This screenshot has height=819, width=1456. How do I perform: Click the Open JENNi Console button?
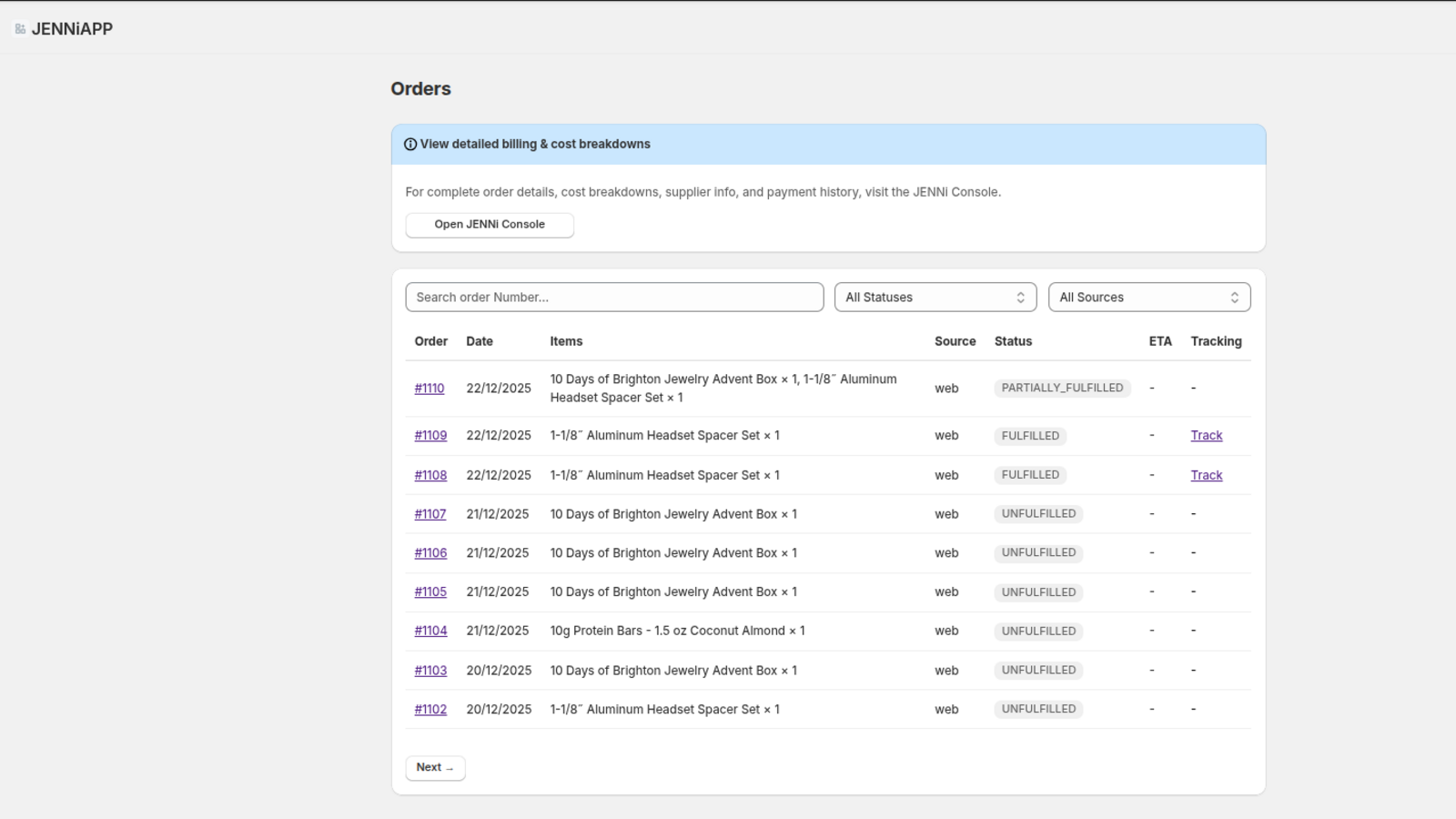pyautogui.click(x=490, y=225)
